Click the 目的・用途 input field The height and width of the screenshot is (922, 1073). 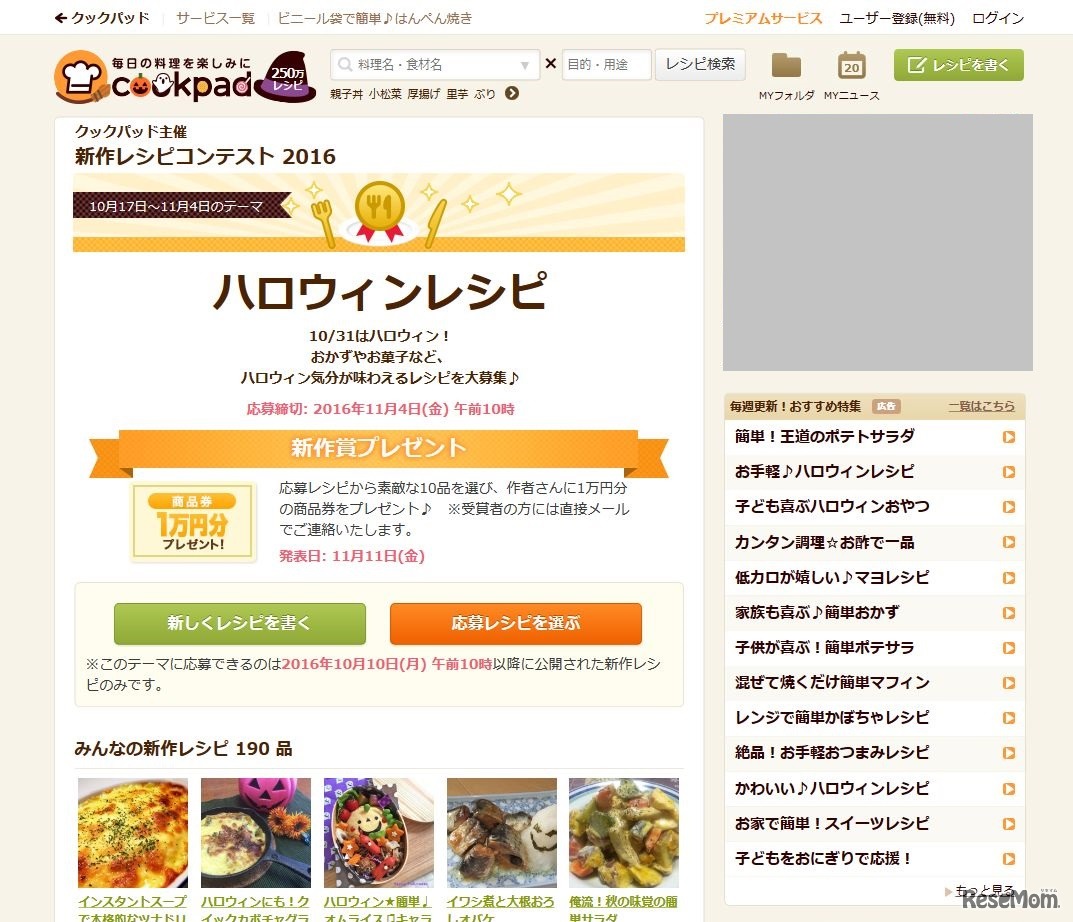click(x=606, y=63)
